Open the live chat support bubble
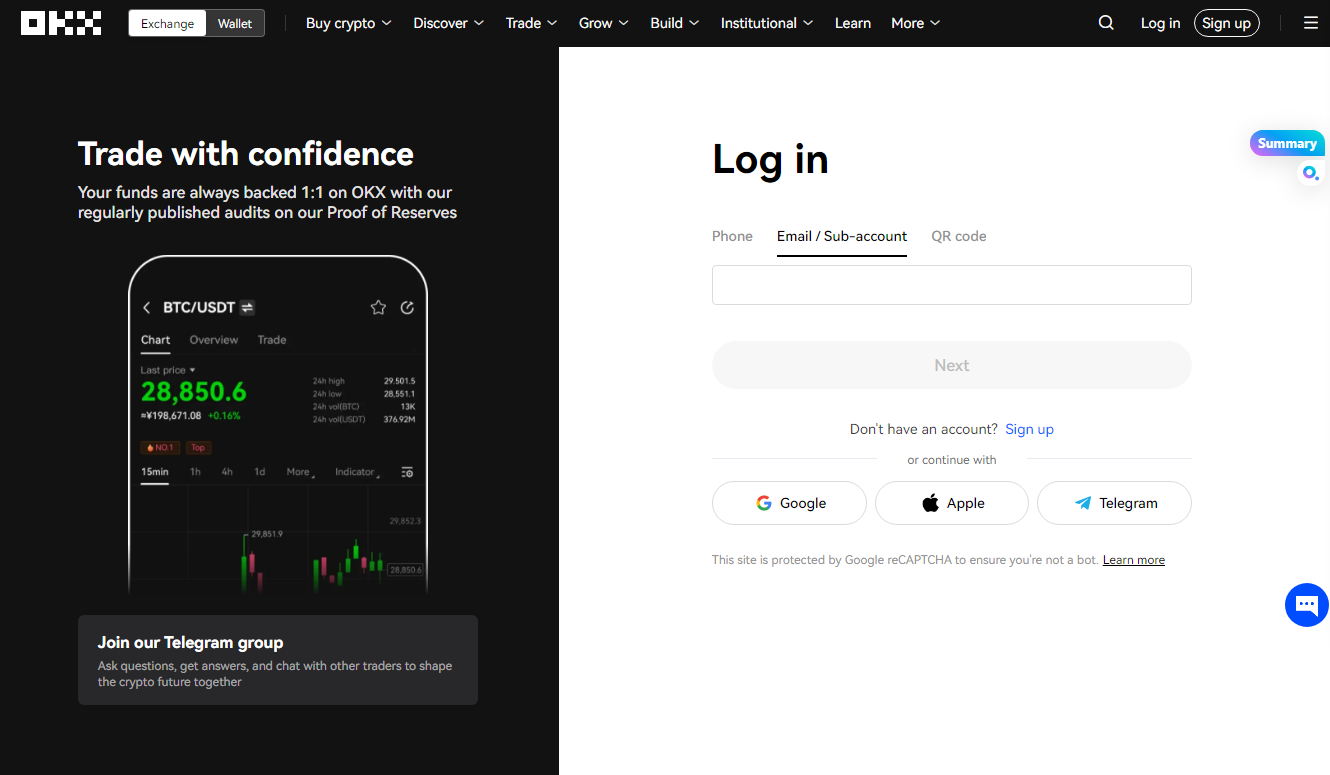1330x775 pixels. click(x=1306, y=605)
